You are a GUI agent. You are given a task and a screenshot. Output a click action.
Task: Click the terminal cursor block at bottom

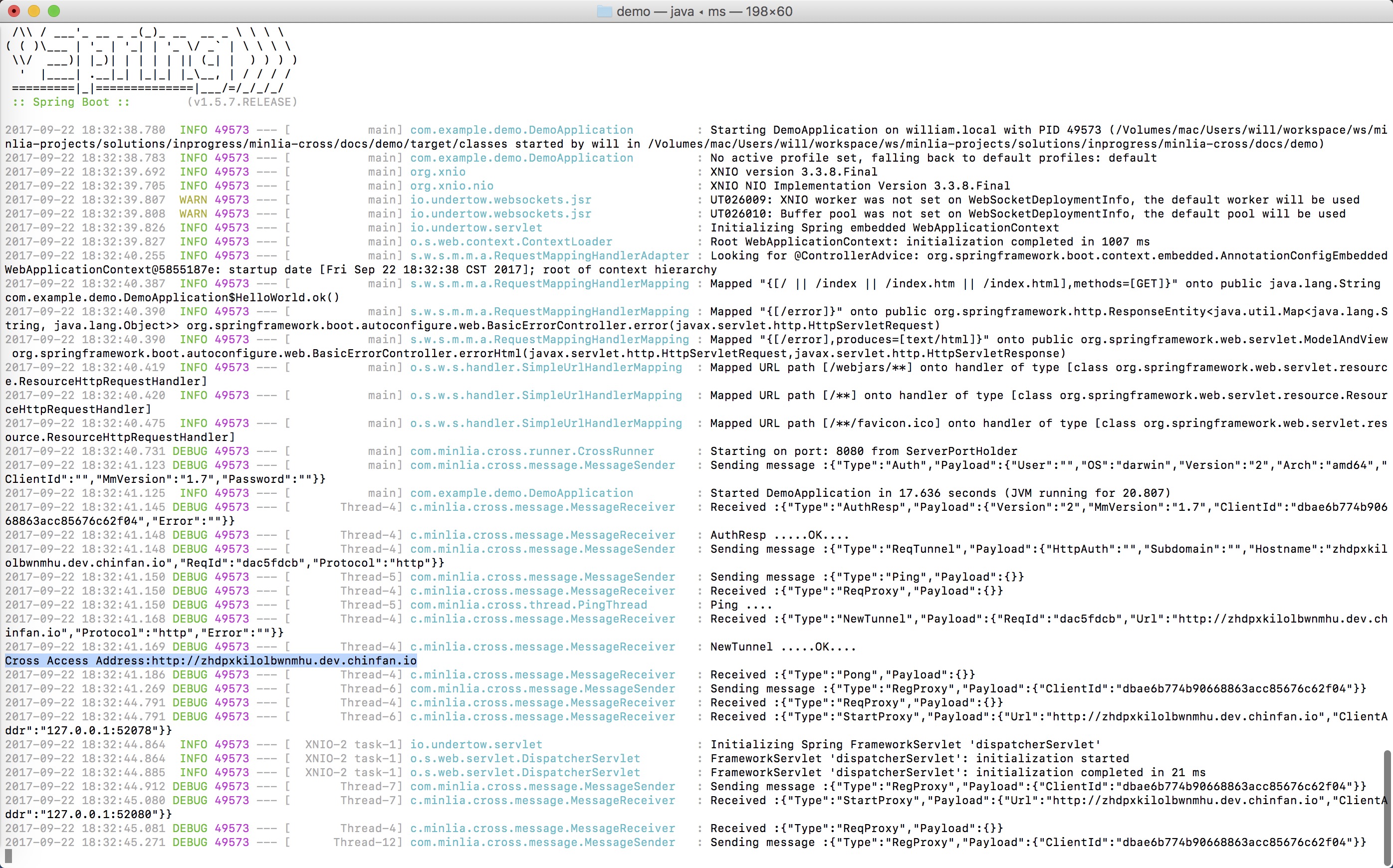(x=8, y=856)
